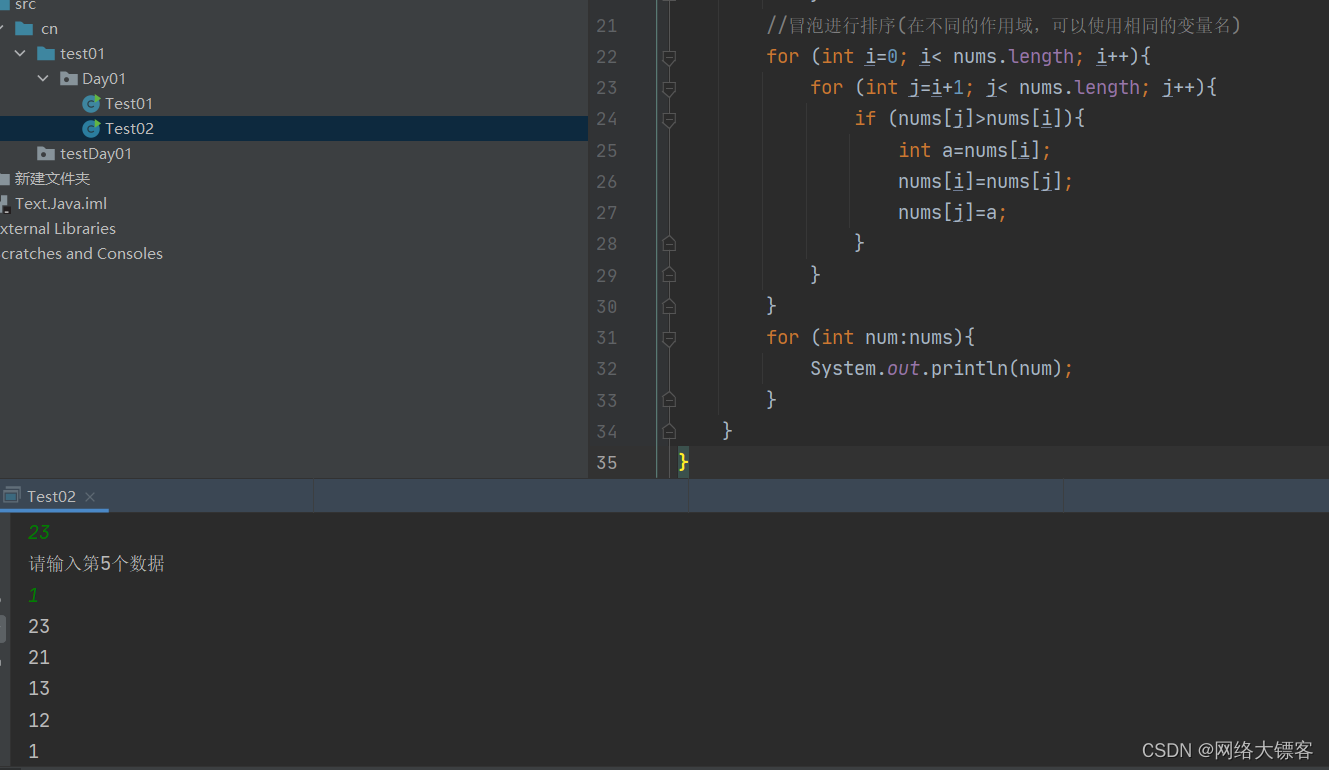Switch to the Test02 run tab
1329x770 pixels.
pyautogui.click(x=51, y=496)
